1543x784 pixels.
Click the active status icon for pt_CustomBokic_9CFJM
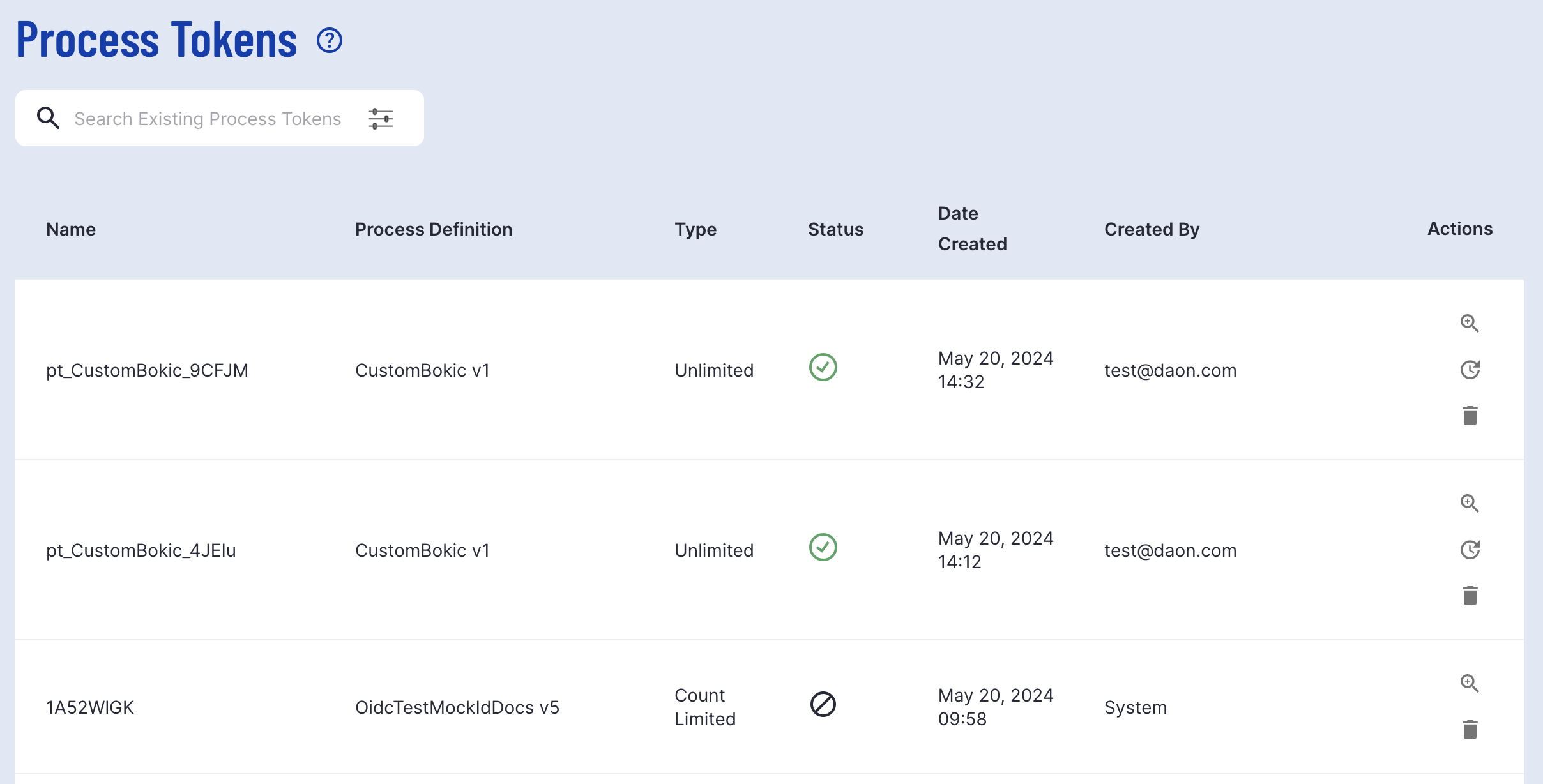823,367
